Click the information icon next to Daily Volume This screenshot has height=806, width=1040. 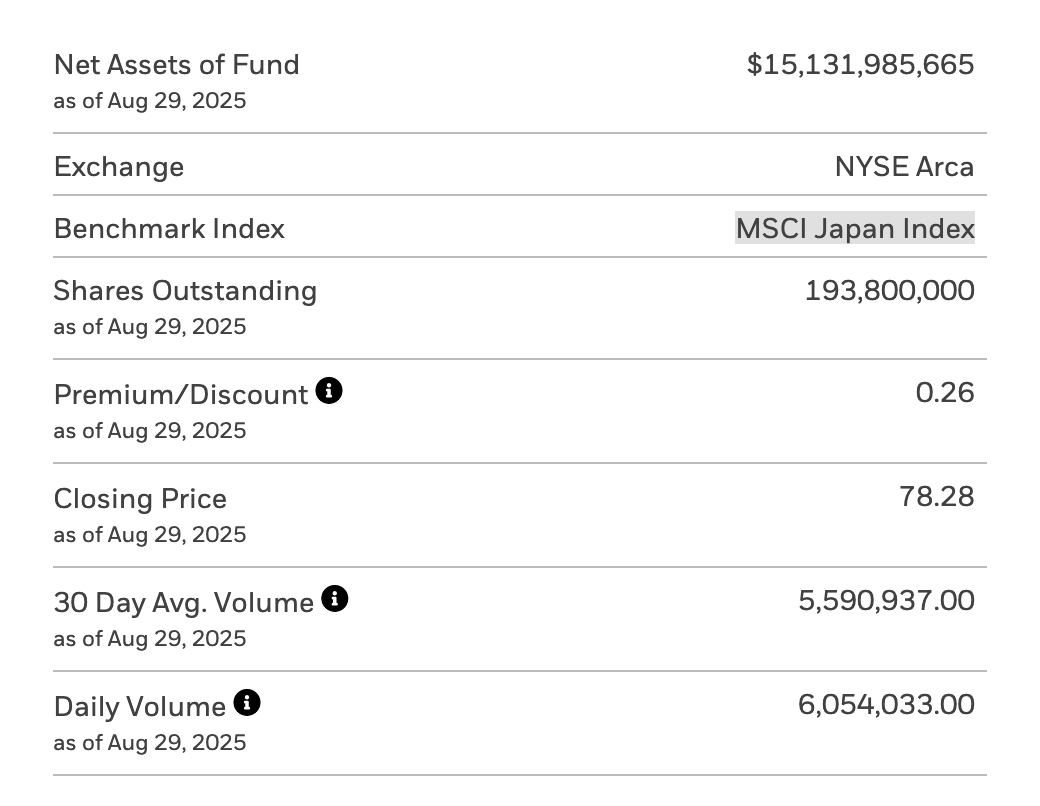(x=246, y=702)
